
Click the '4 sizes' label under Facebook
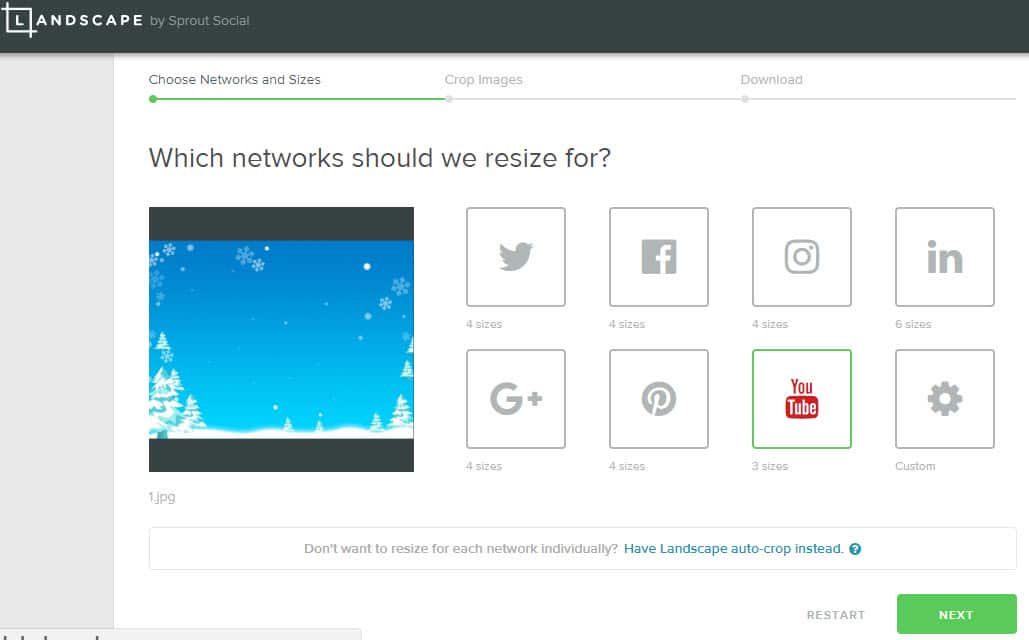tap(627, 324)
